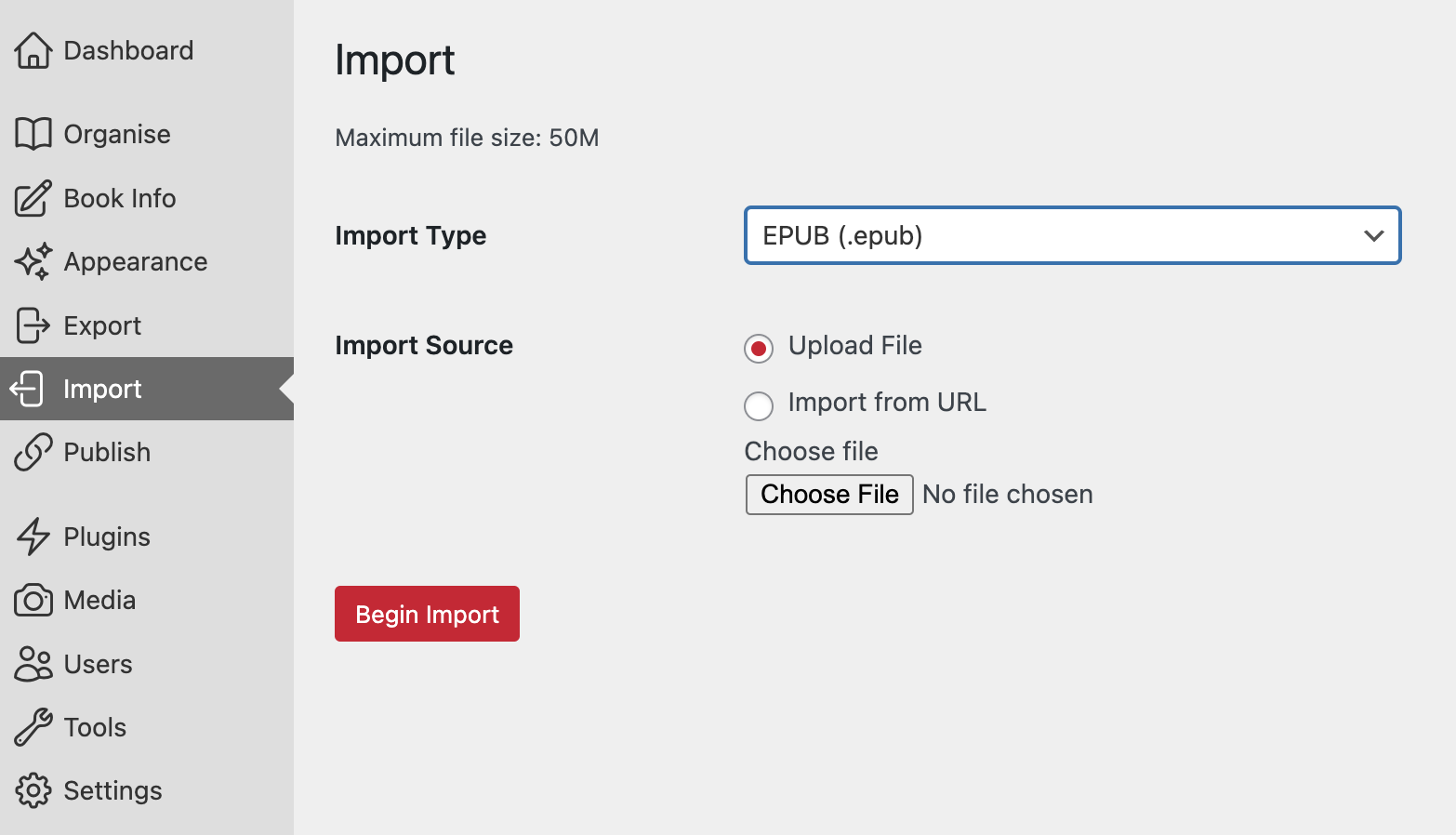The image size is (1456, 835).
Task: Click the Publish chain-link icon
Action: [x=33, y=452]
